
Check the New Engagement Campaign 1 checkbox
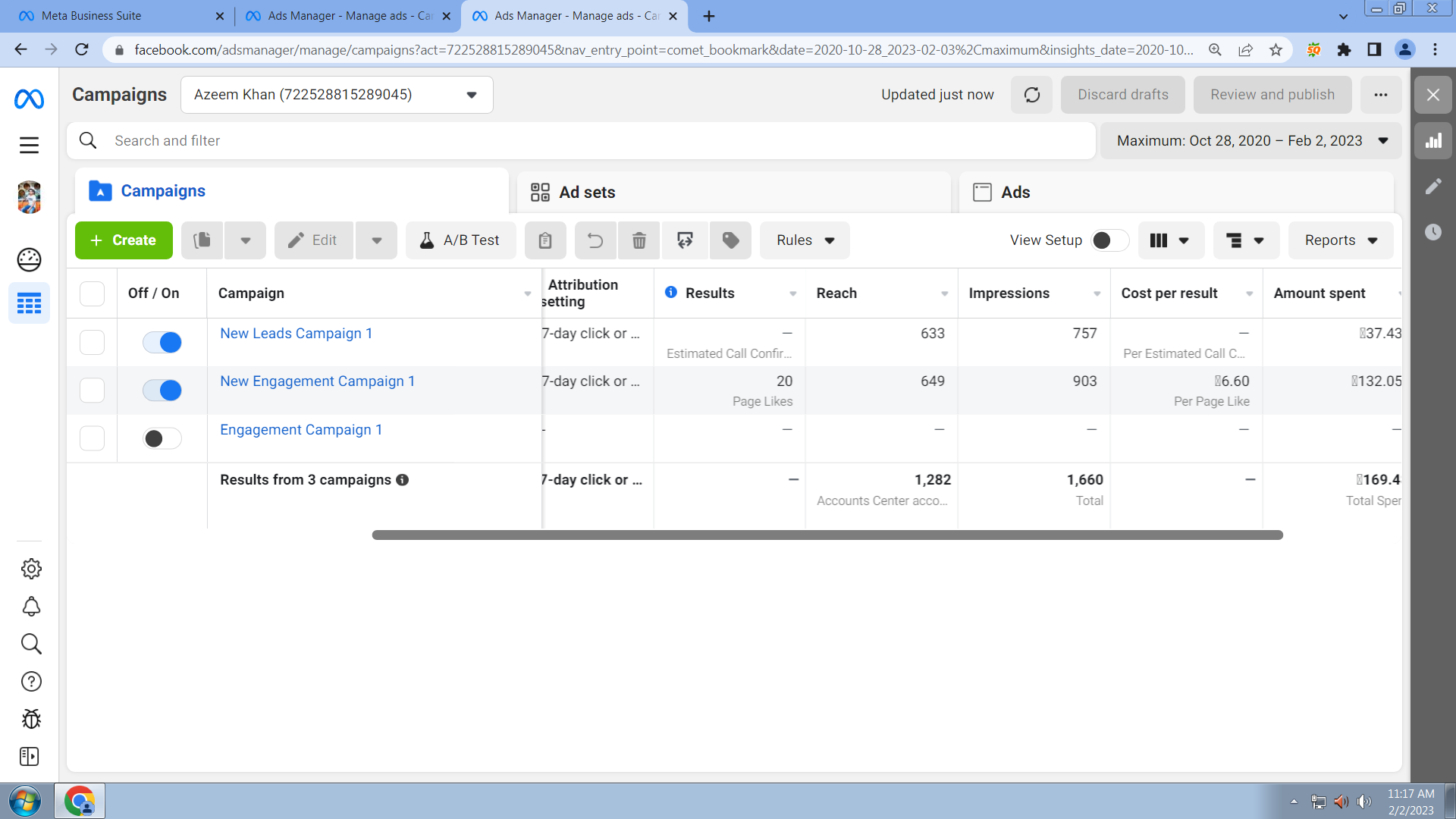92,391
